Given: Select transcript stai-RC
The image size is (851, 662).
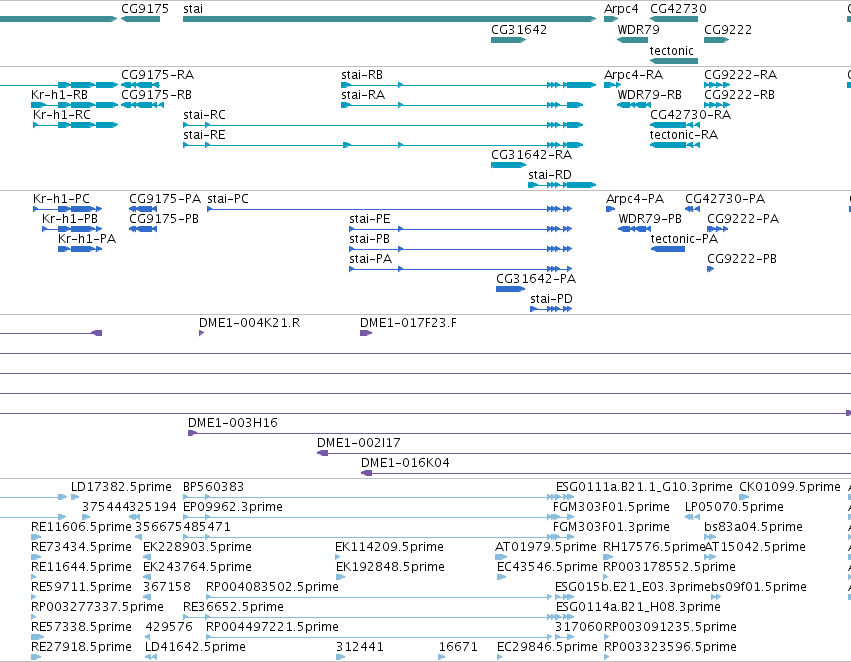Looking at the screenshot, I should click(x=383, y=125).
